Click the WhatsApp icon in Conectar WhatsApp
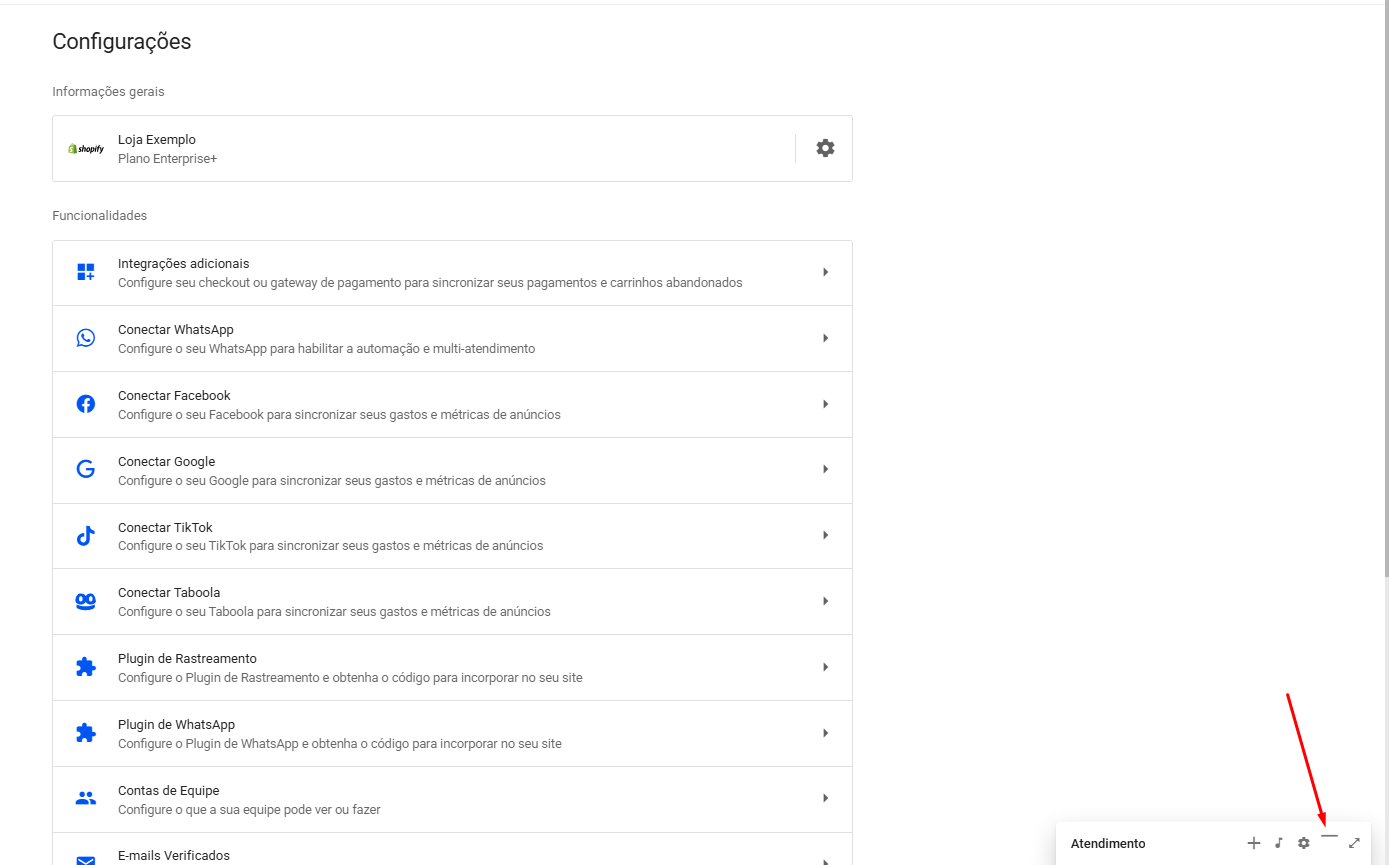 pos(86,338)
